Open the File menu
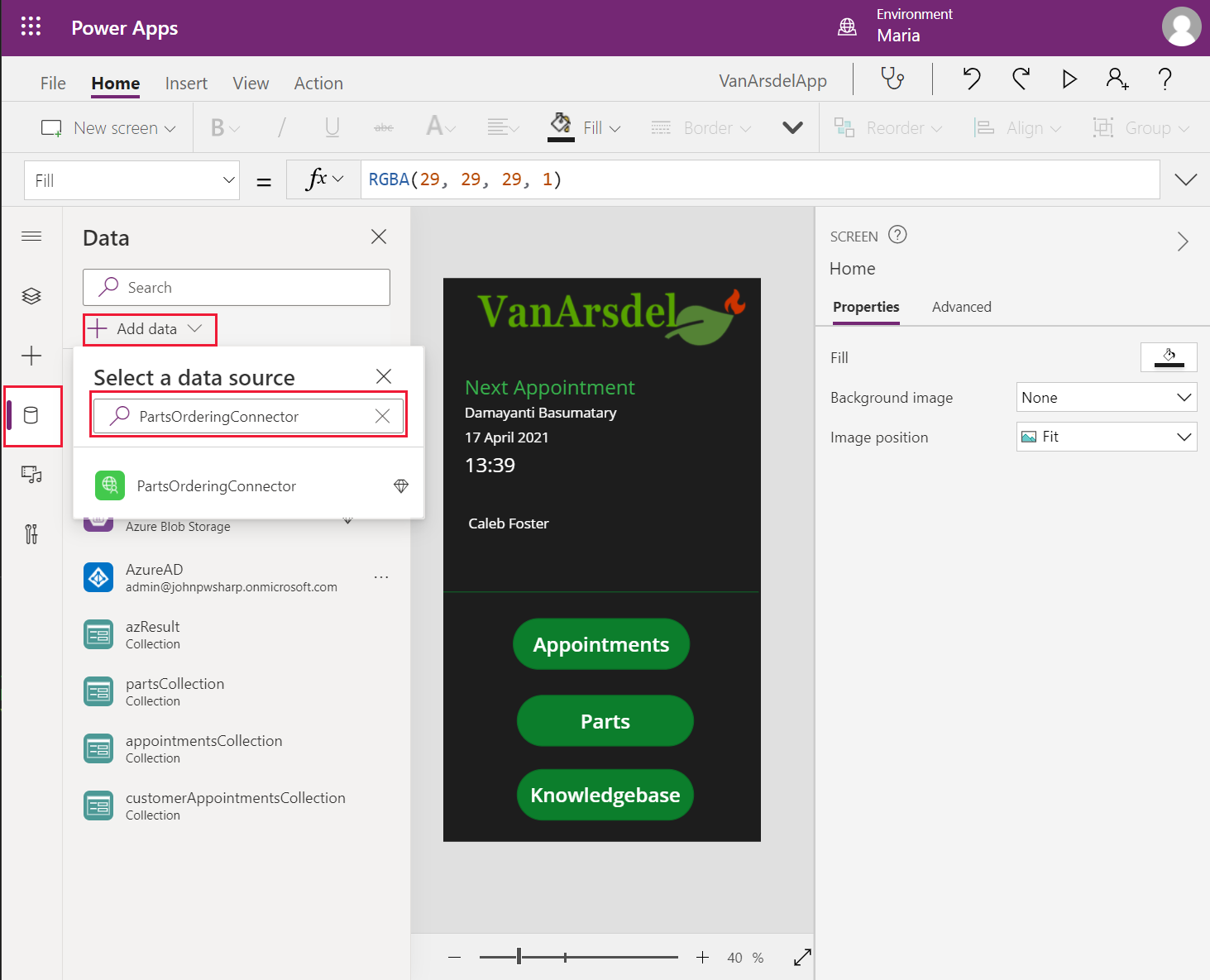The height and width of the screenshot is (980, 1210). [x=53, y=84]
